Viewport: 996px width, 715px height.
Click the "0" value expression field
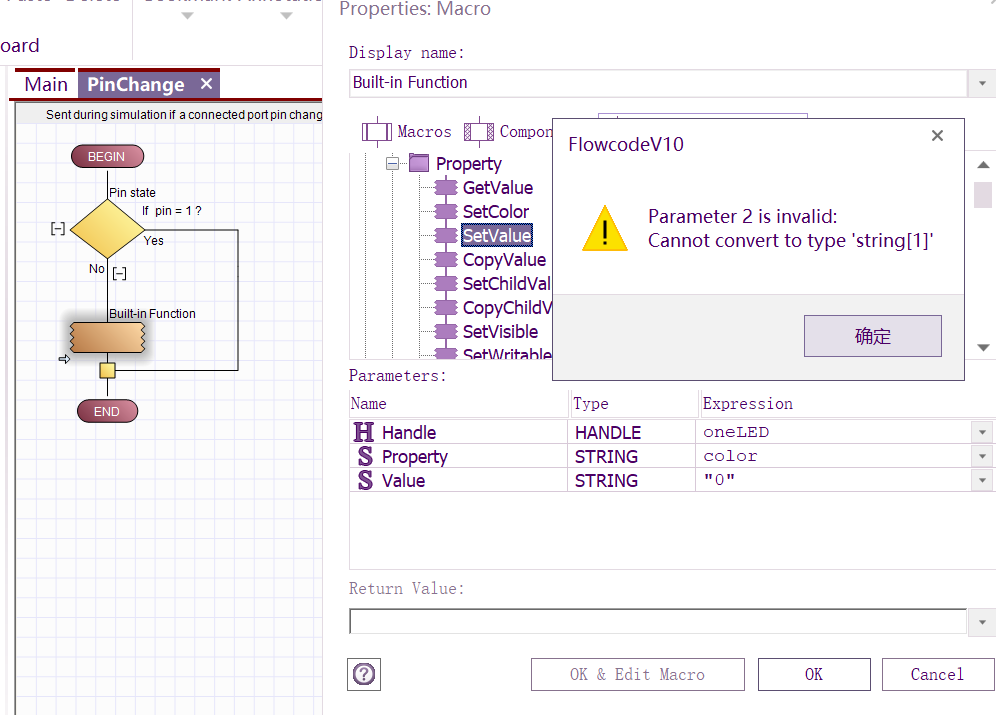click(x=833, y=481)
